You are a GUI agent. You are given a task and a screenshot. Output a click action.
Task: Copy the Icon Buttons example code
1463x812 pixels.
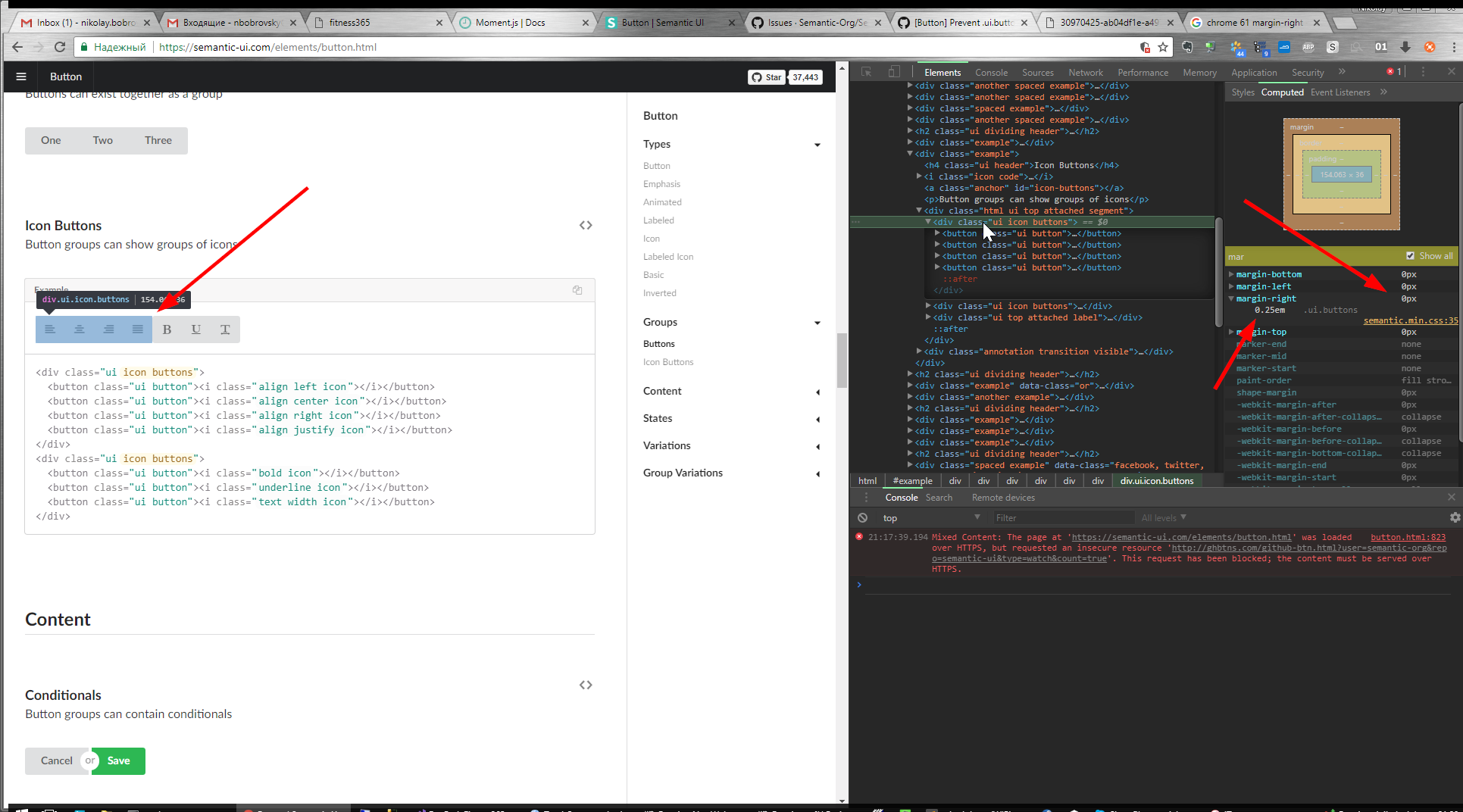click(577, 290)
